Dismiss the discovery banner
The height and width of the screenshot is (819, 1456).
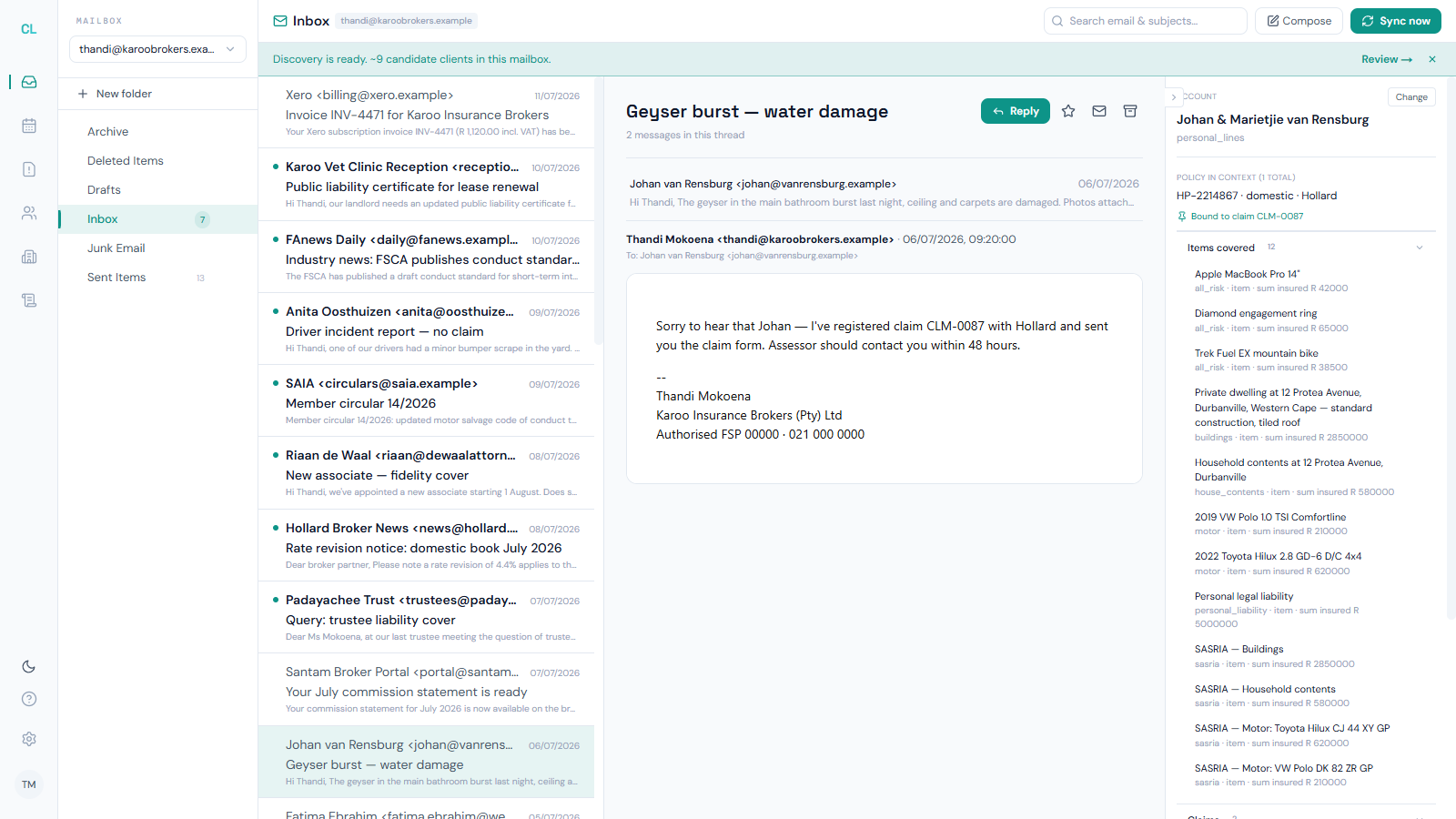tap(1432, 59)
